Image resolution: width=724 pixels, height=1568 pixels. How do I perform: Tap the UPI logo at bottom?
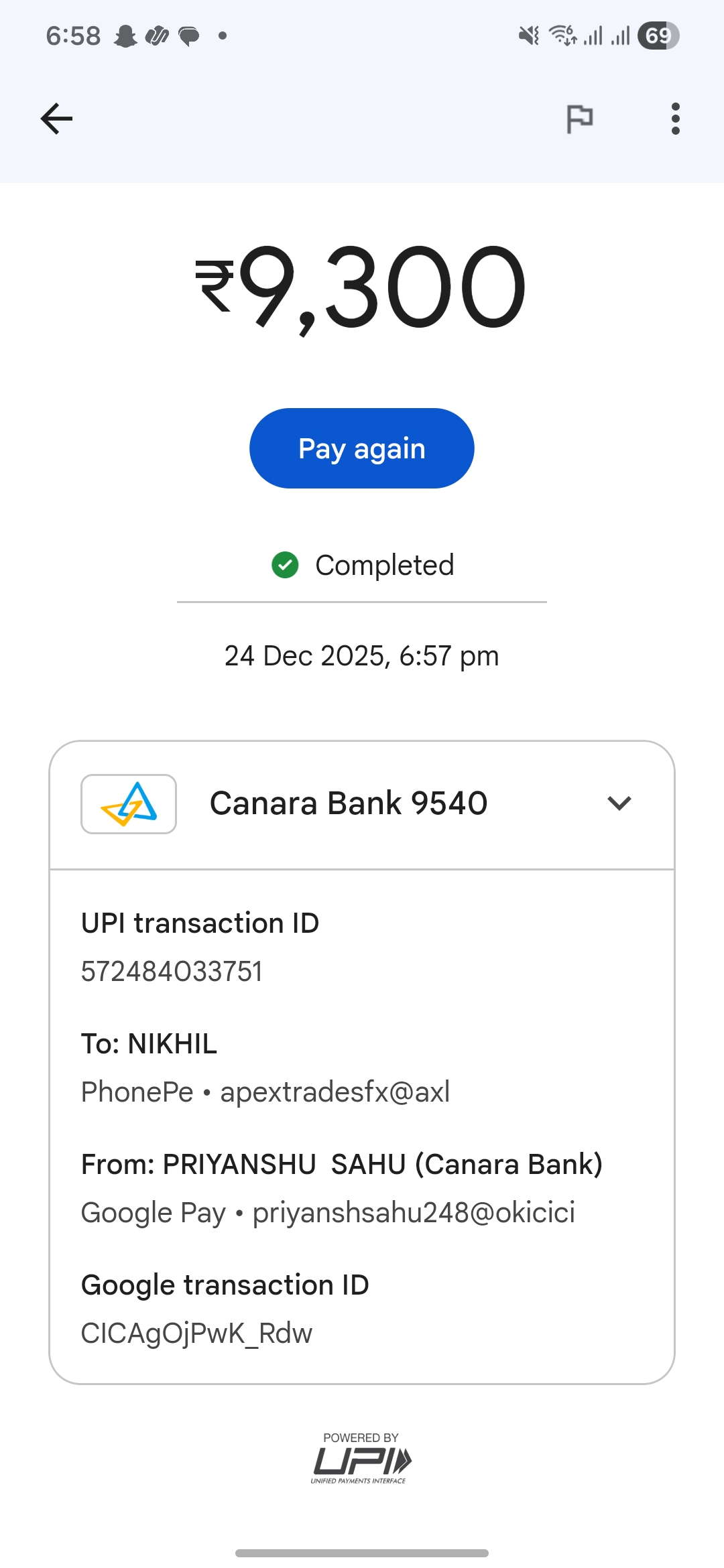pos(361,1461)
